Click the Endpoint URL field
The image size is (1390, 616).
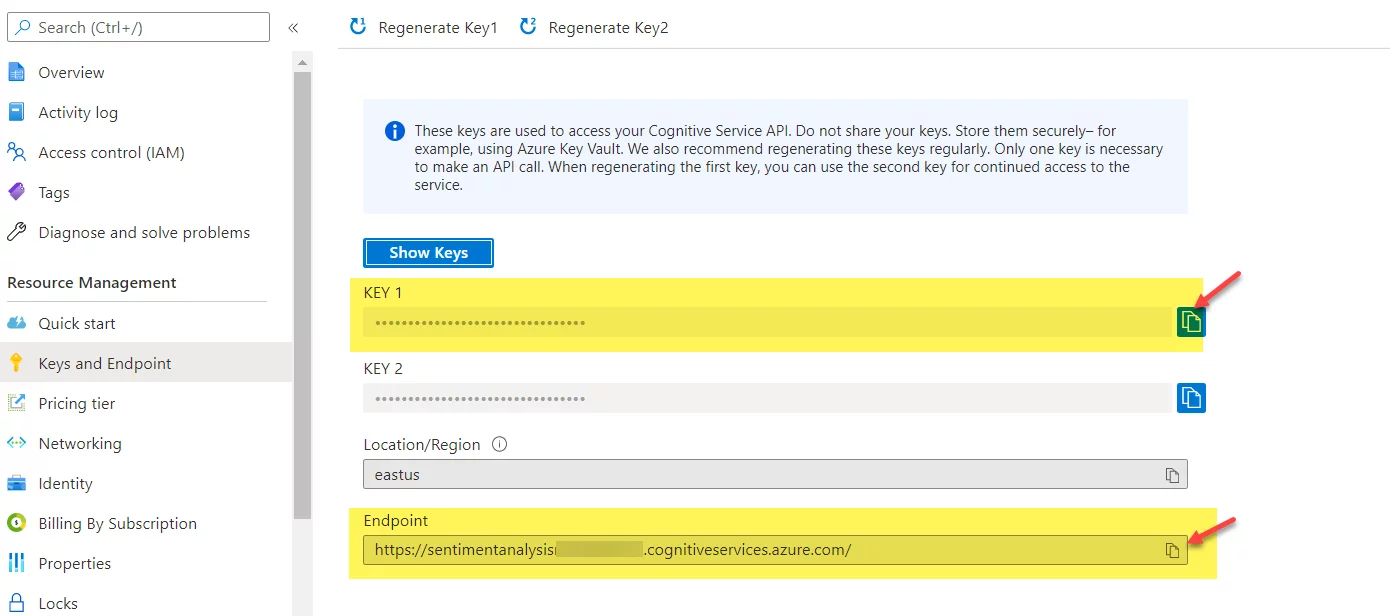(775, 550)
